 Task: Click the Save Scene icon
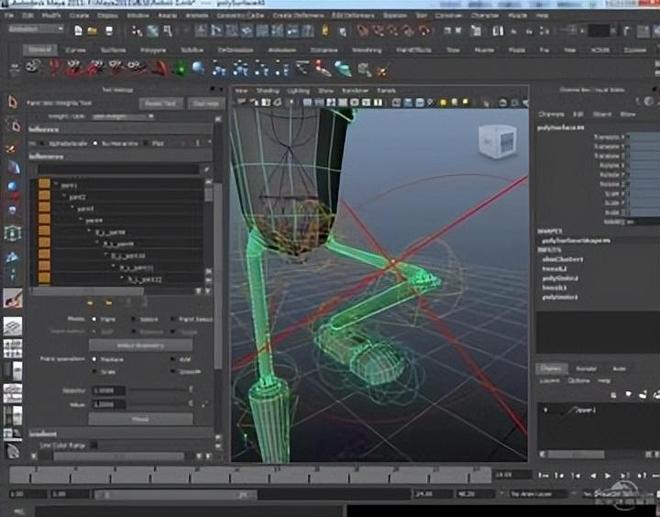click(107, 31)
